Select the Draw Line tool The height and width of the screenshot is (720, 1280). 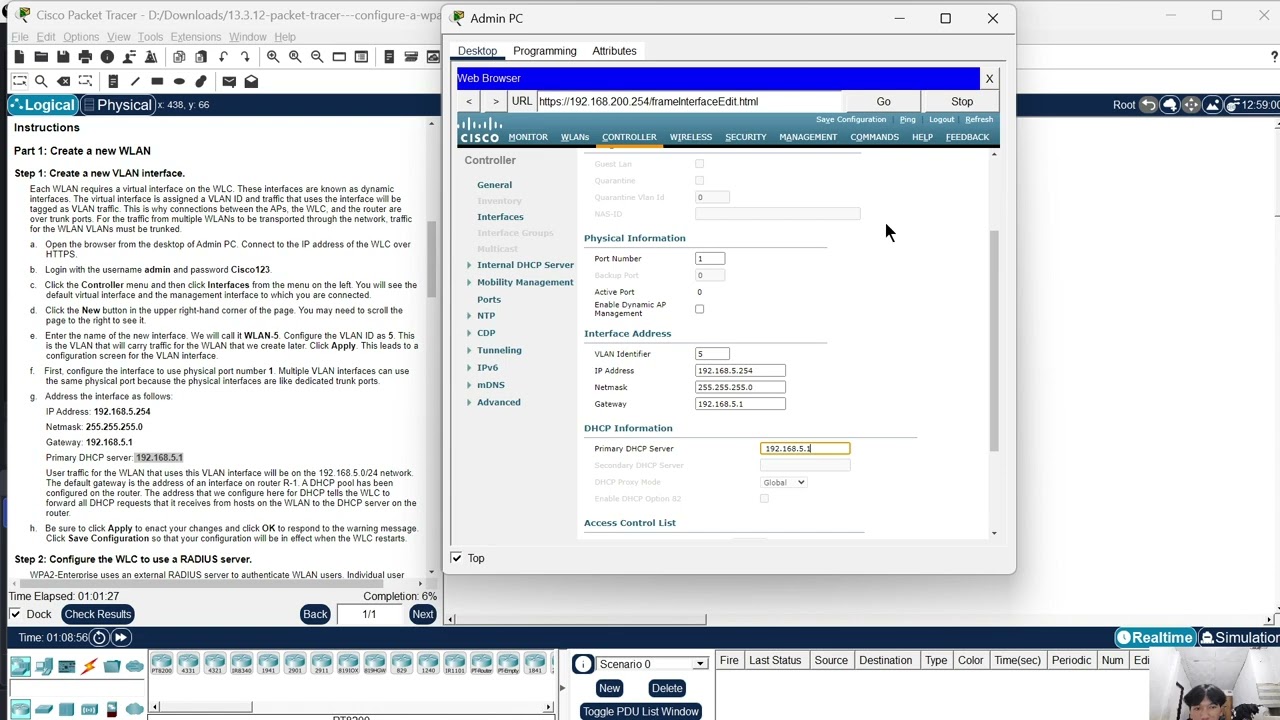coord(135,81)
